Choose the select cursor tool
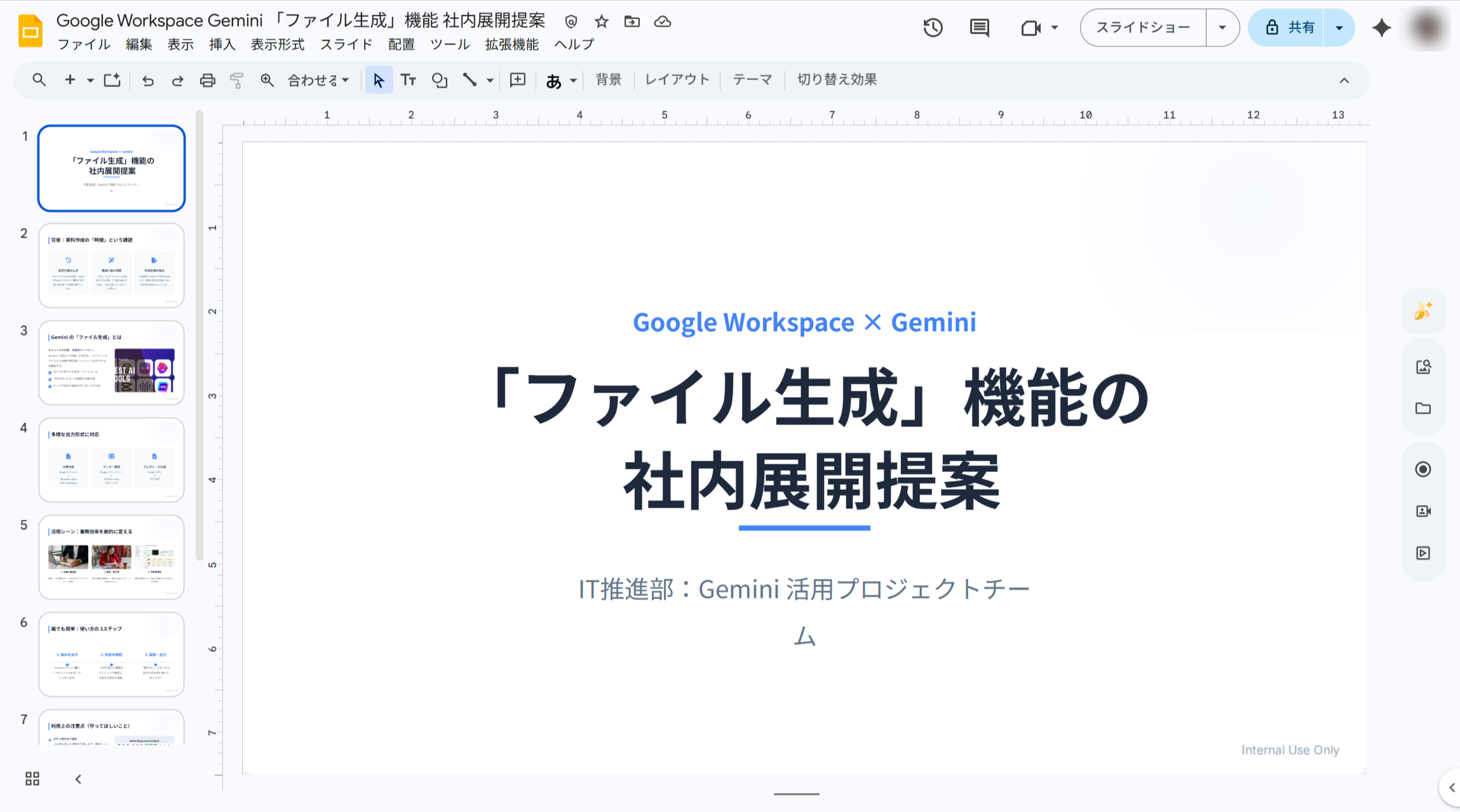Image resolution: width=1460 pixels, height=812 pixels. click(x=379, y=80)
